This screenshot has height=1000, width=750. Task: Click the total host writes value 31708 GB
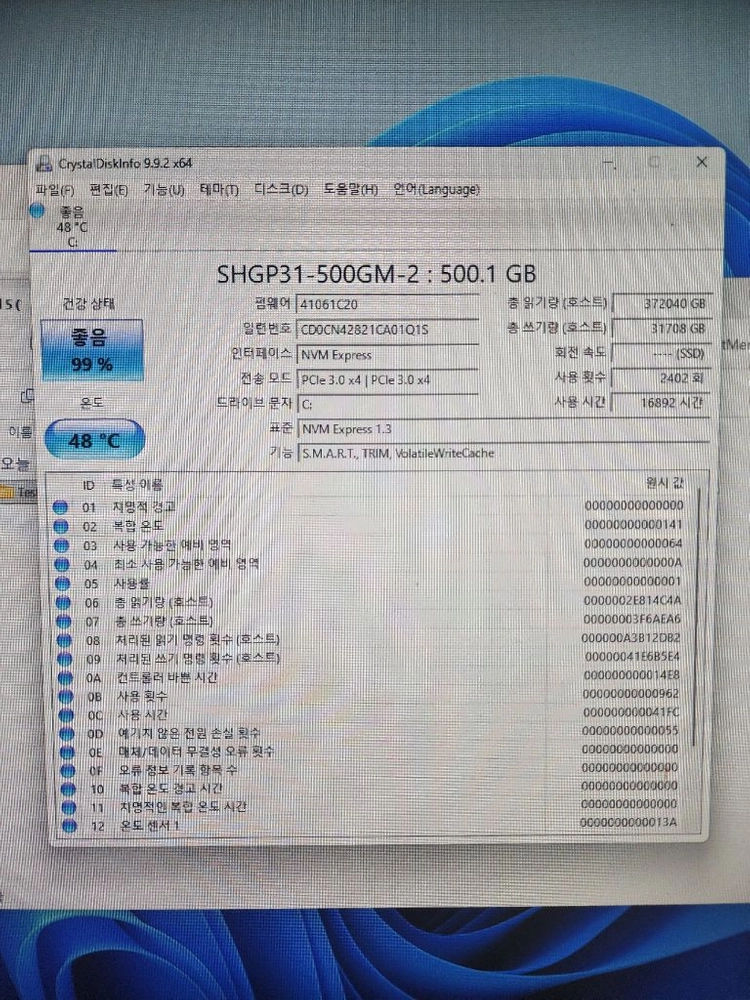coord(662,328)
